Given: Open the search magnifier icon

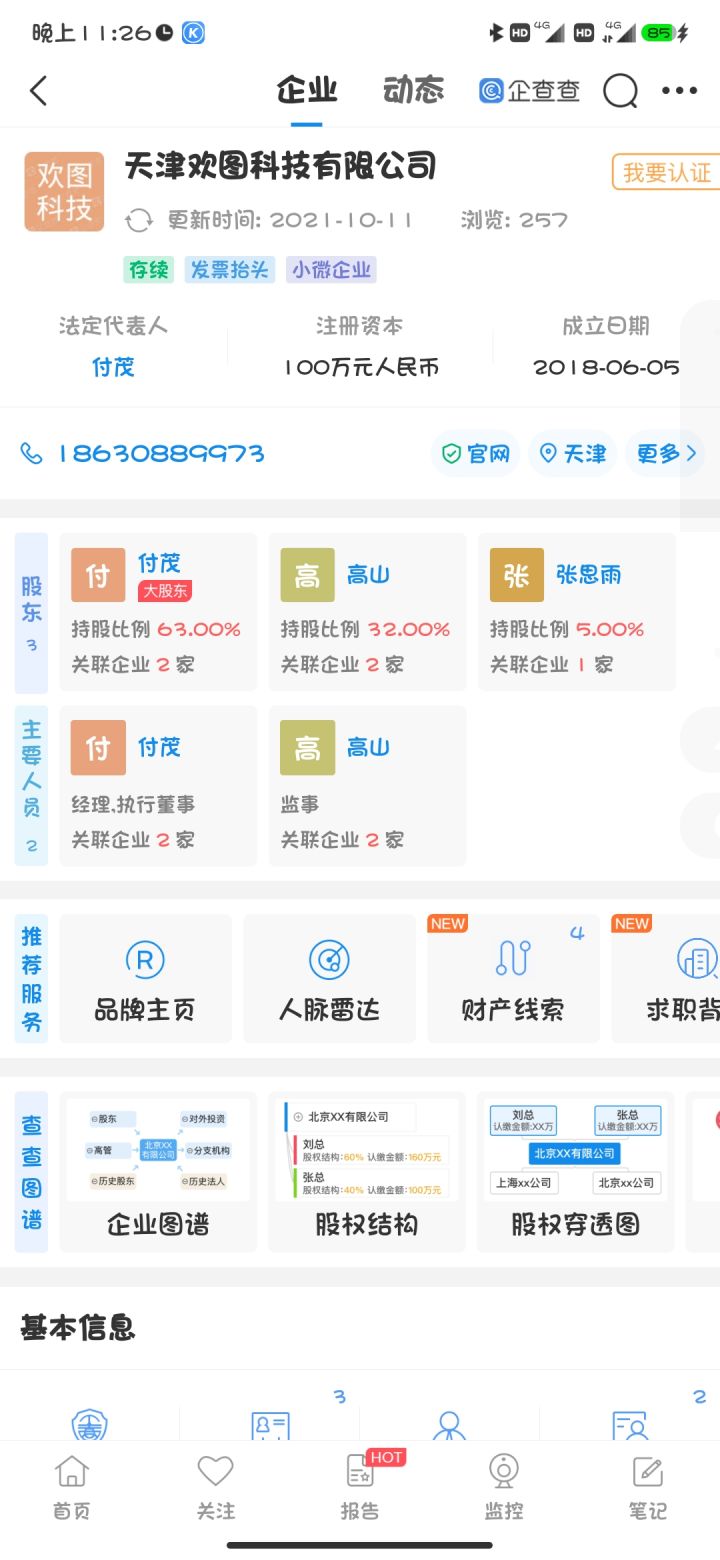Looking at the screenshot, I should click(620, 91).
